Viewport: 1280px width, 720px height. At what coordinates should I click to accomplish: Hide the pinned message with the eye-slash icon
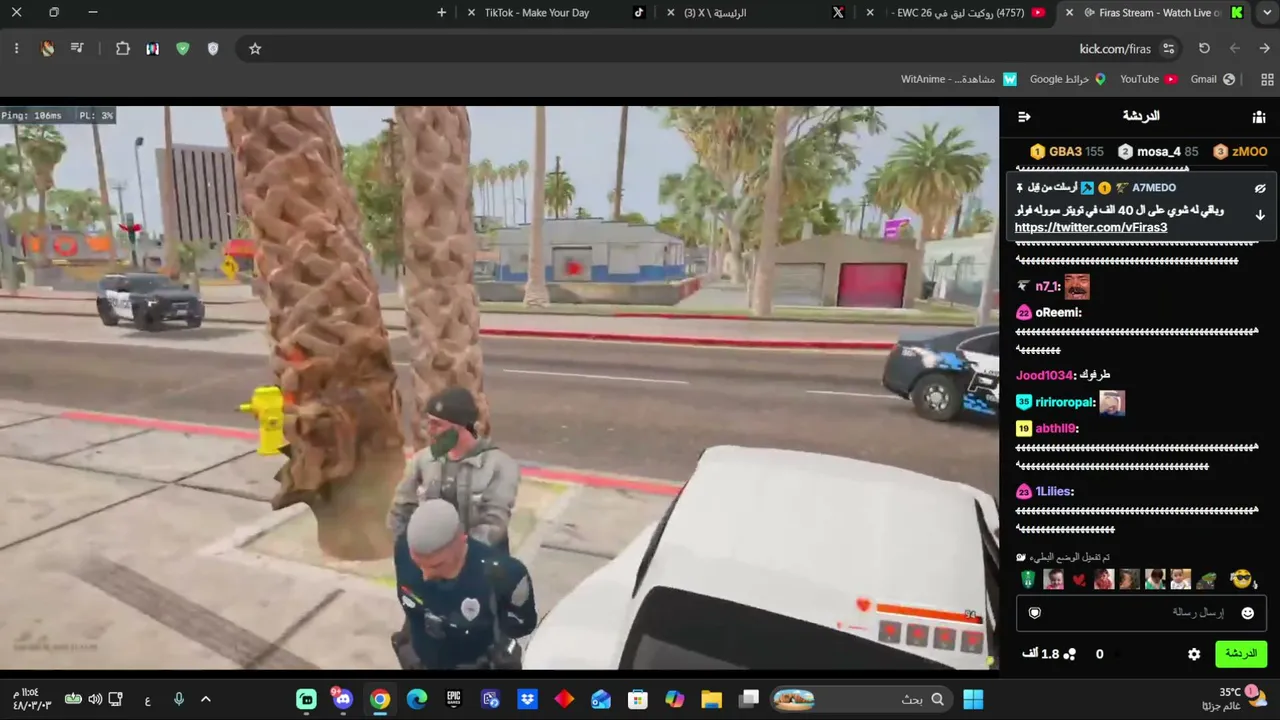pos(1260,188)
